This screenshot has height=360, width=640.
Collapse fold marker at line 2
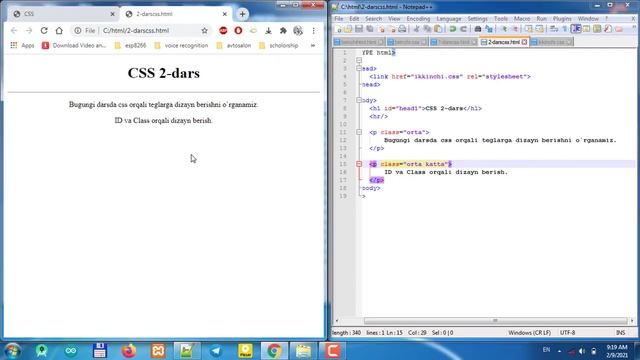[x=359, y=60]
